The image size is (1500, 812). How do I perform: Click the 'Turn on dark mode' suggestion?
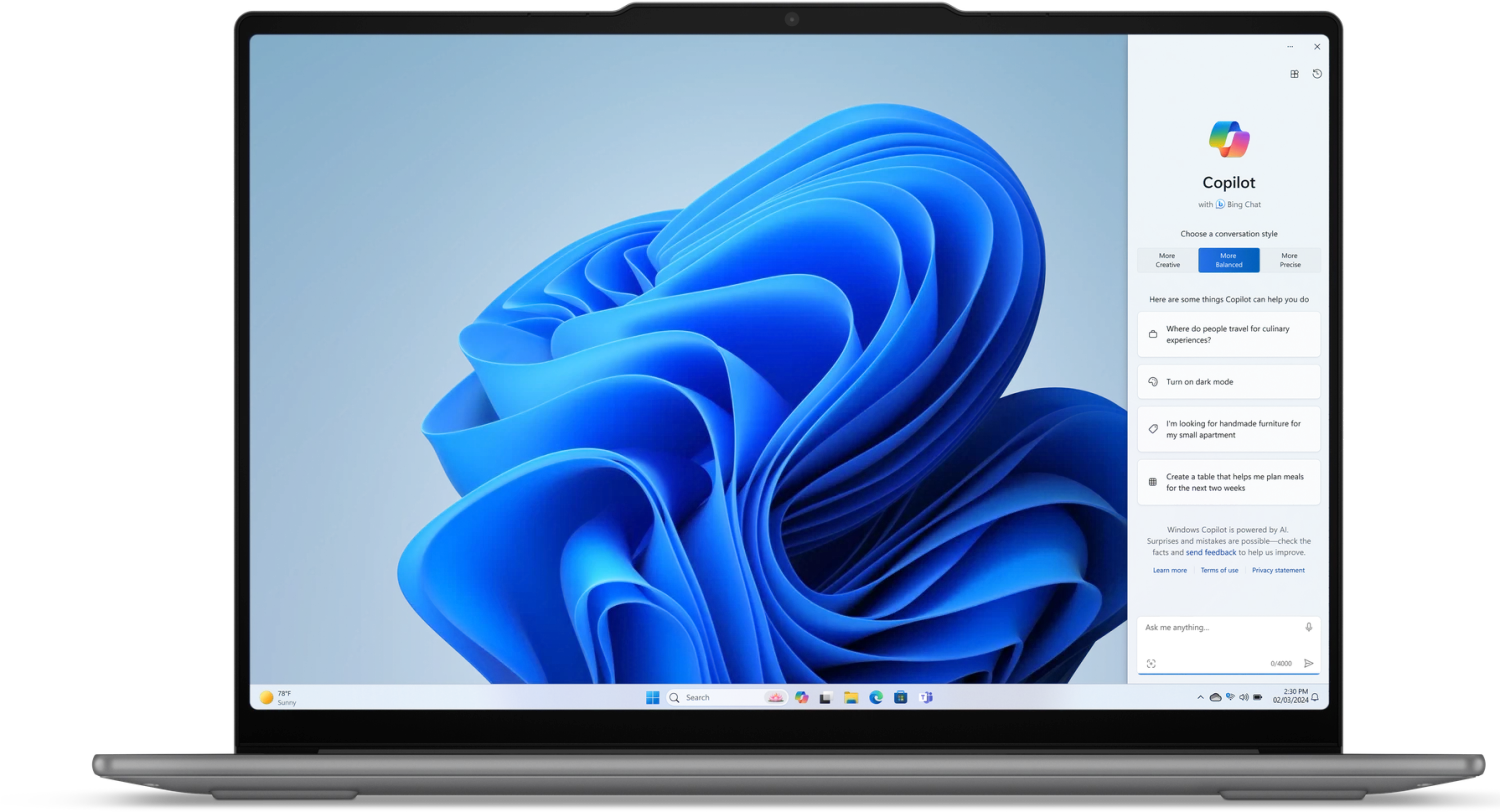point(1228,382)
